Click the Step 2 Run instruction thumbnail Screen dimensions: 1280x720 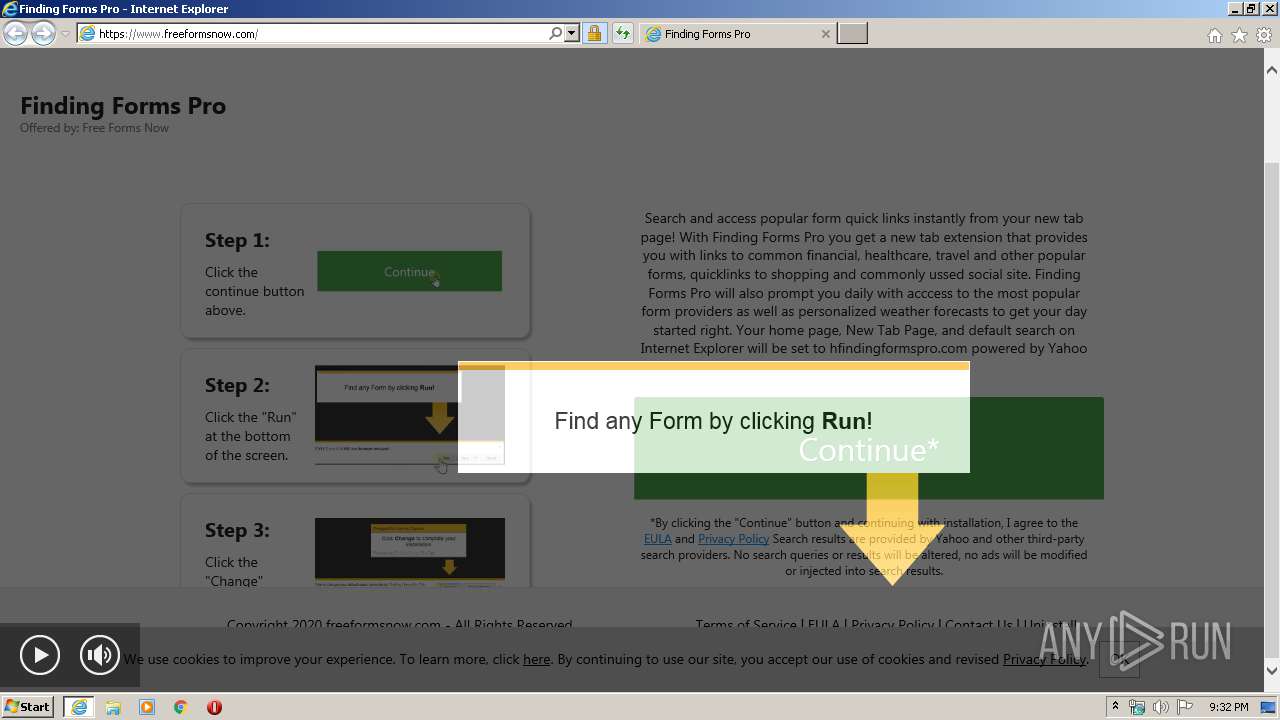[409, 415]
